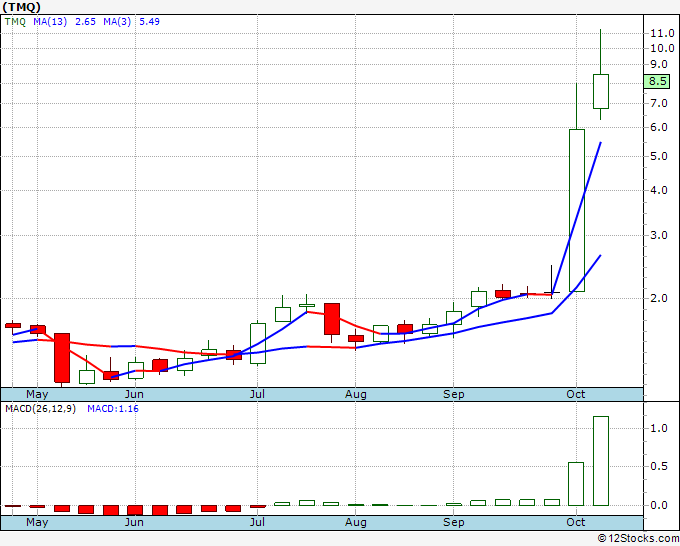This screenshot has width=680, height=546.
Task: Click the 6.0 price axis label
Action: pyautogui.click(x=659, y=128)
